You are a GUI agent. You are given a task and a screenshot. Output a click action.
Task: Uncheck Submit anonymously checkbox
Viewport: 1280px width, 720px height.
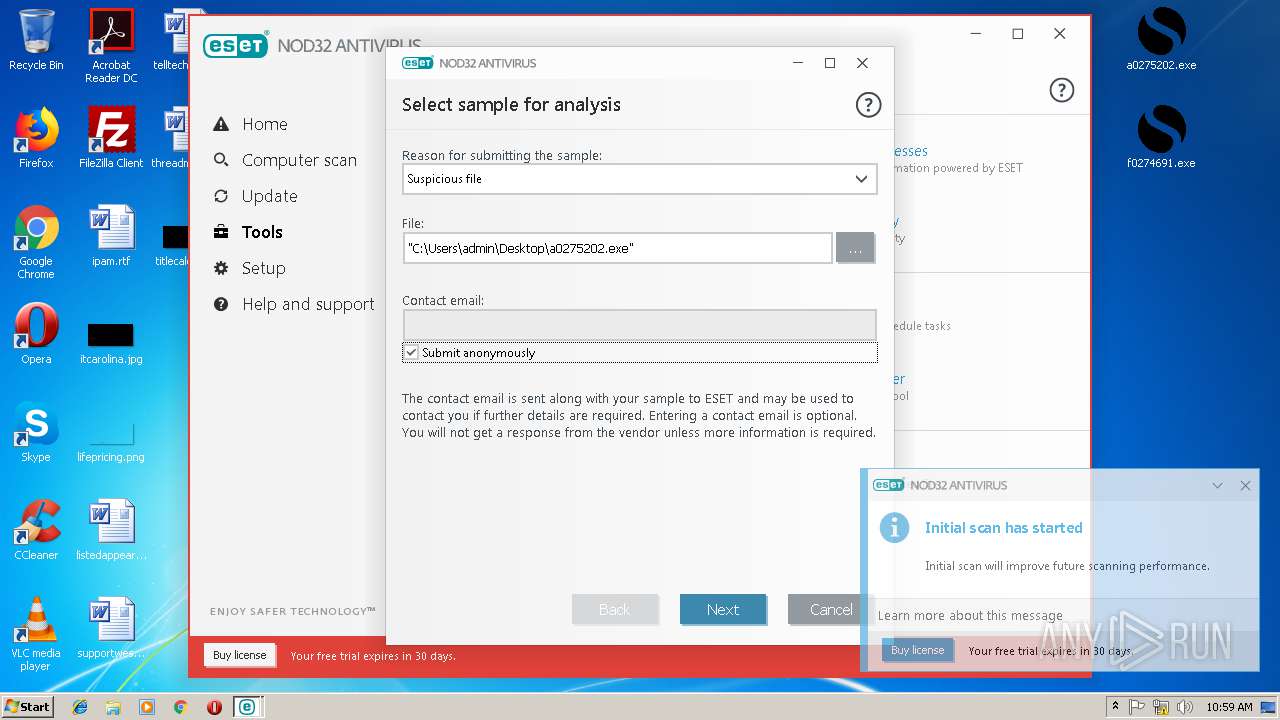pyautogui.click(x=411, y=352)
